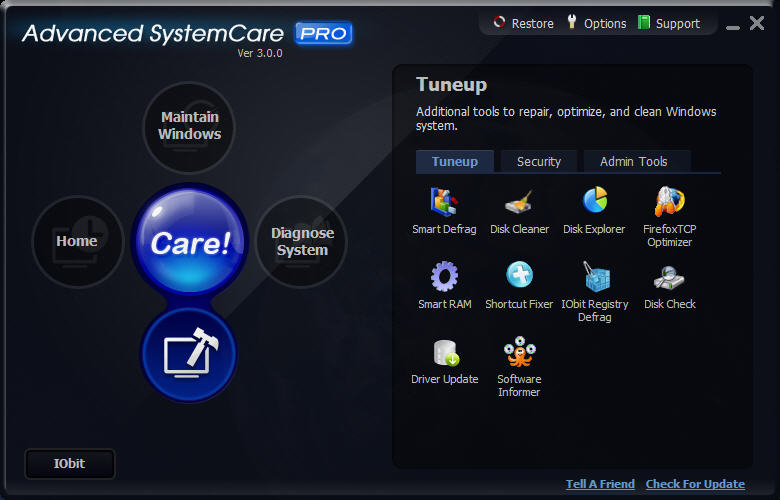Select the Utilities hammer-and-monitor circle

(189, 354)
